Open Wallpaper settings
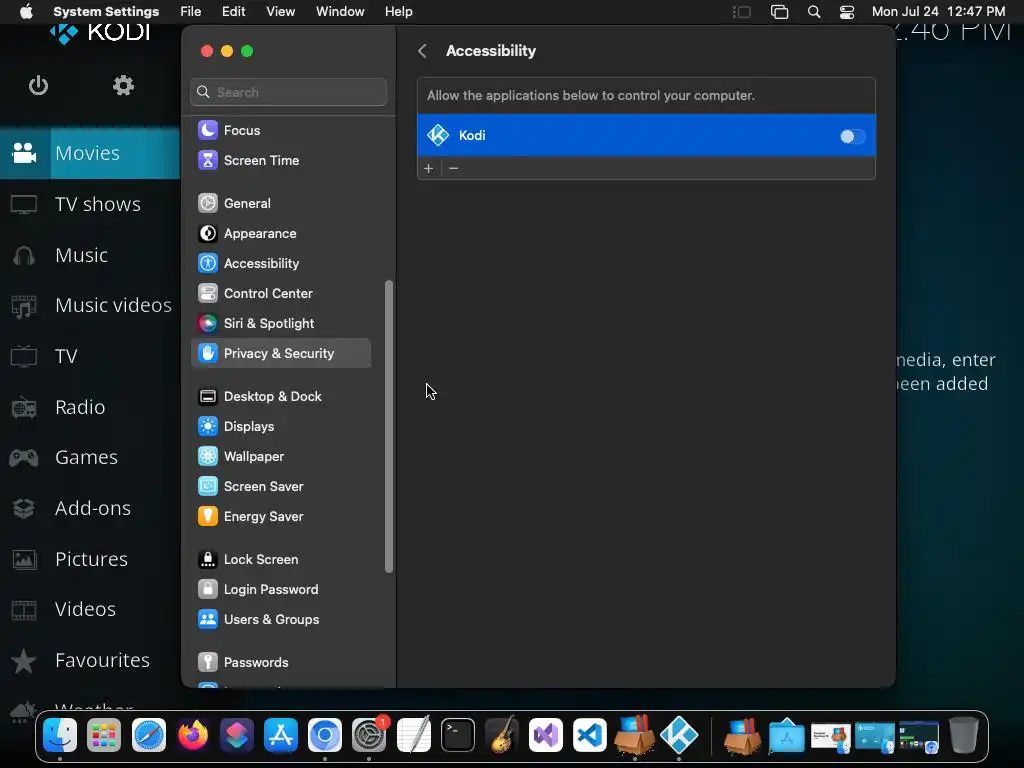Image resolution: width=1024 pixels, height=768 pixels. coord(281,456)
